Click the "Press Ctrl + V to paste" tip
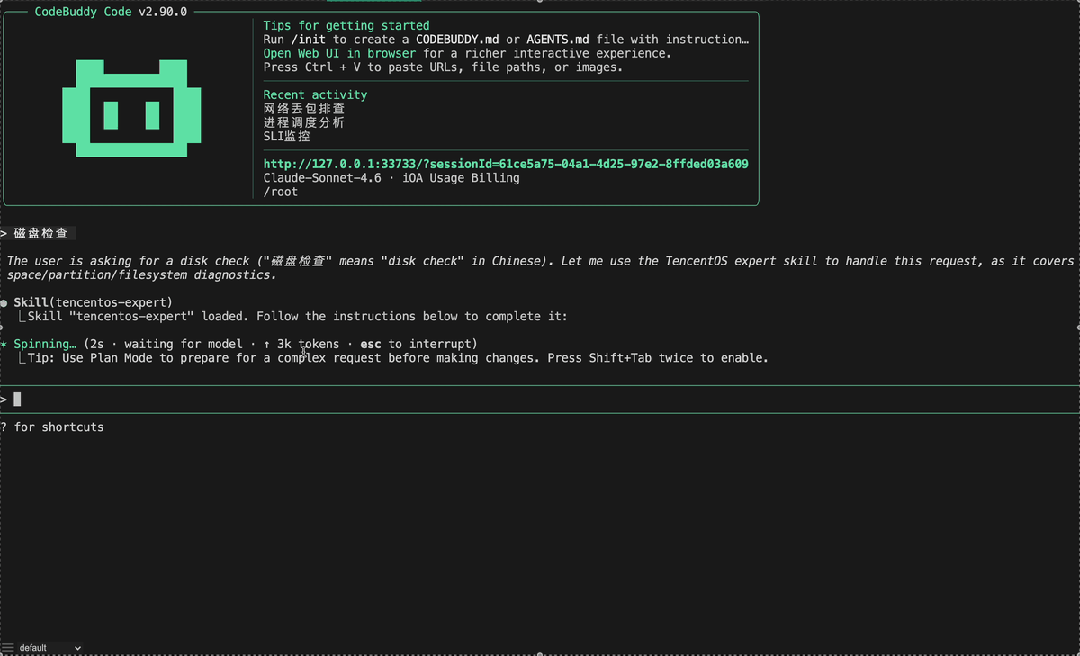Image resolution: width=1080 pixels, height=656 pixels. (444, 68)
